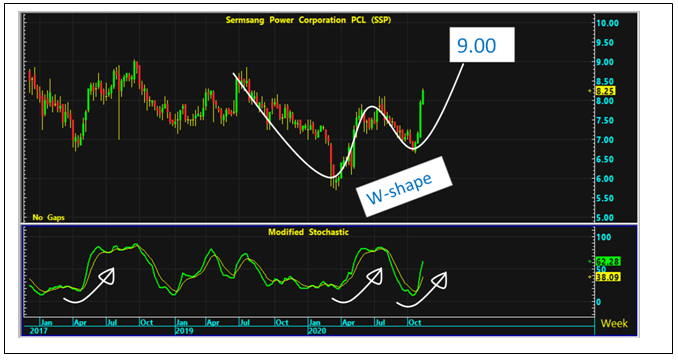Screen dimensions: 678x361
Task: Click the 6.50 price axis label
Action: coord(605,159)
